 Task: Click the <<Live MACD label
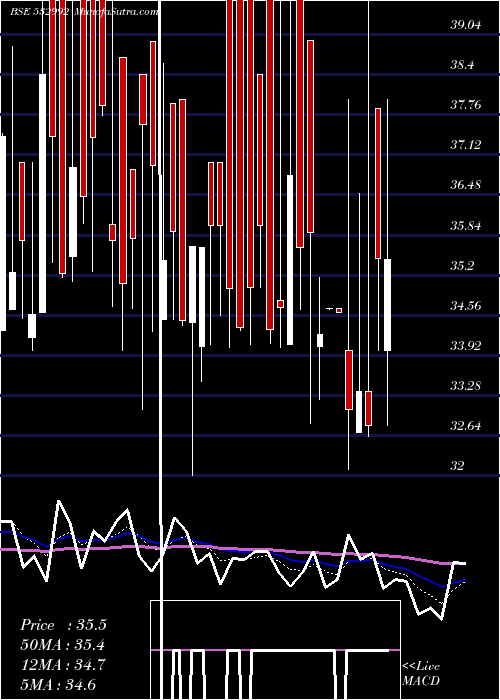click(x=421, y=673)
